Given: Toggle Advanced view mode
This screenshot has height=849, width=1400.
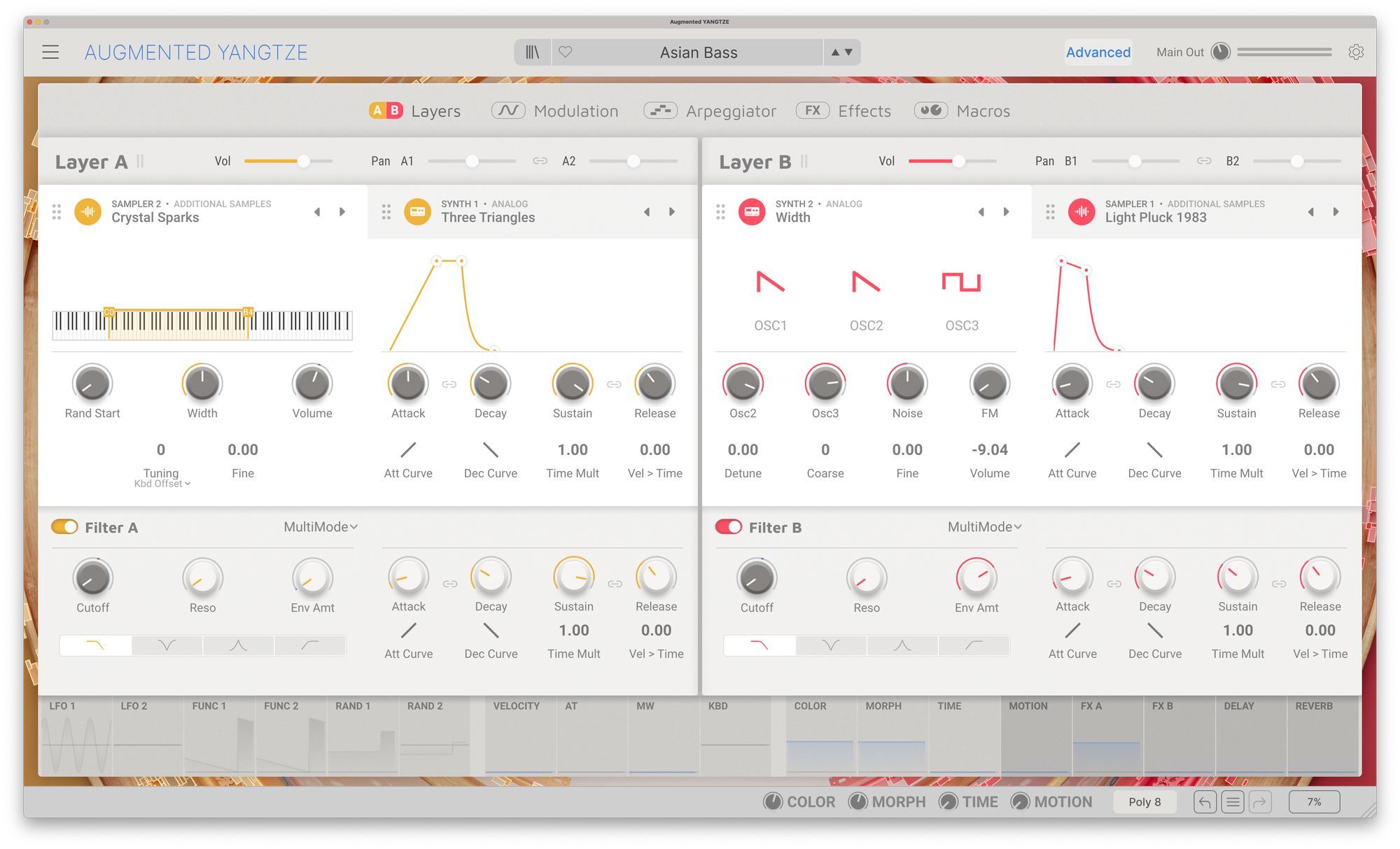Looking at the screenshot, I should pyautogui.click(x=1098, y=52).
